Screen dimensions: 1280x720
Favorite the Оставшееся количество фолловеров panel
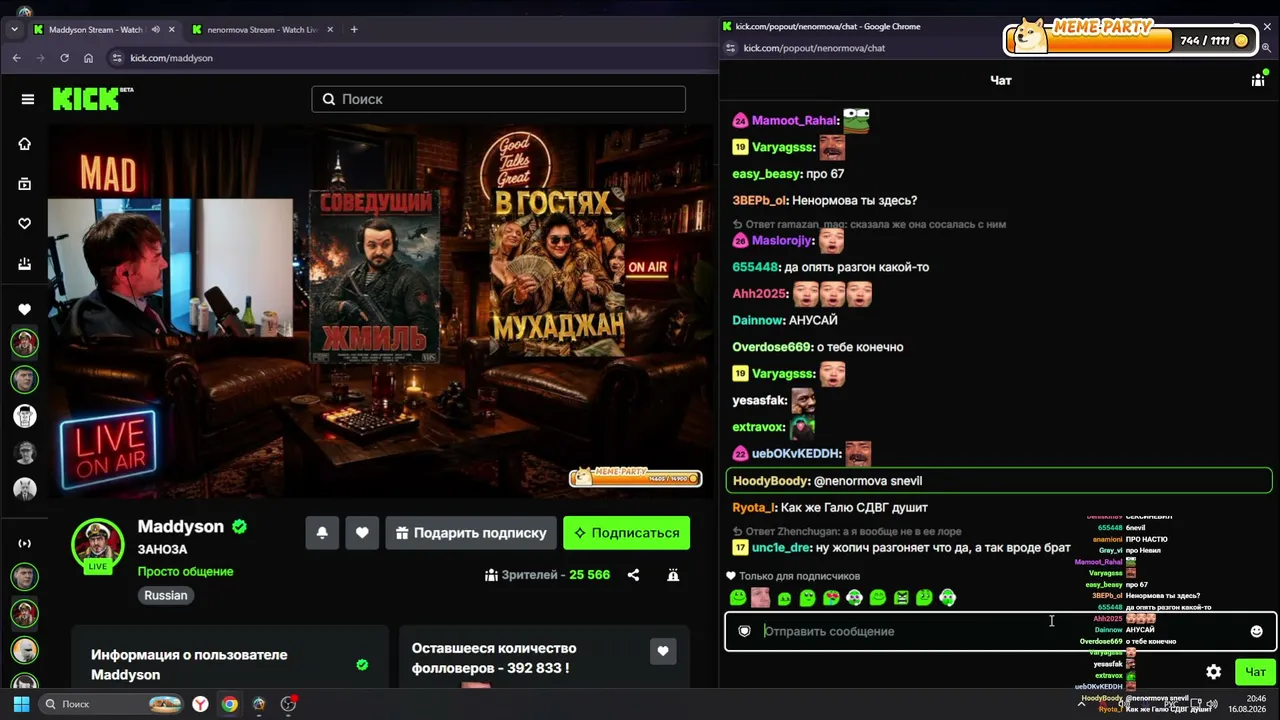pyautogui.click(x=662, y=652)
